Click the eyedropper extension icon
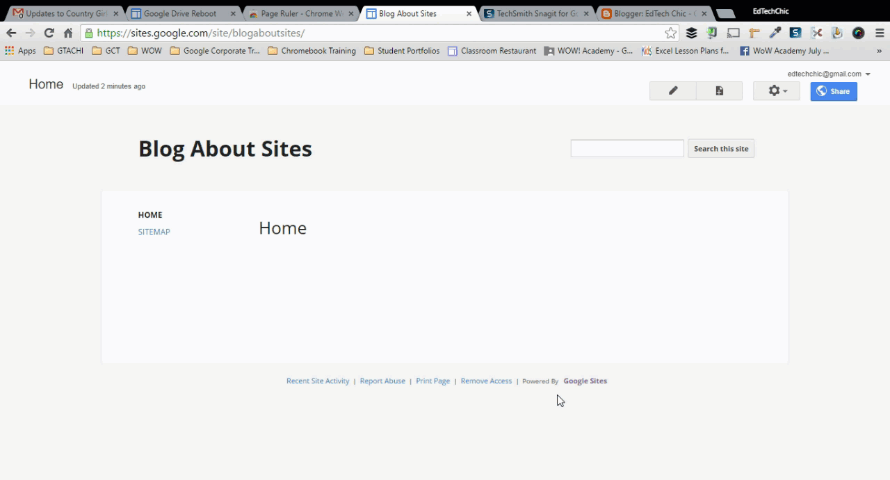 tap(775, 33)
